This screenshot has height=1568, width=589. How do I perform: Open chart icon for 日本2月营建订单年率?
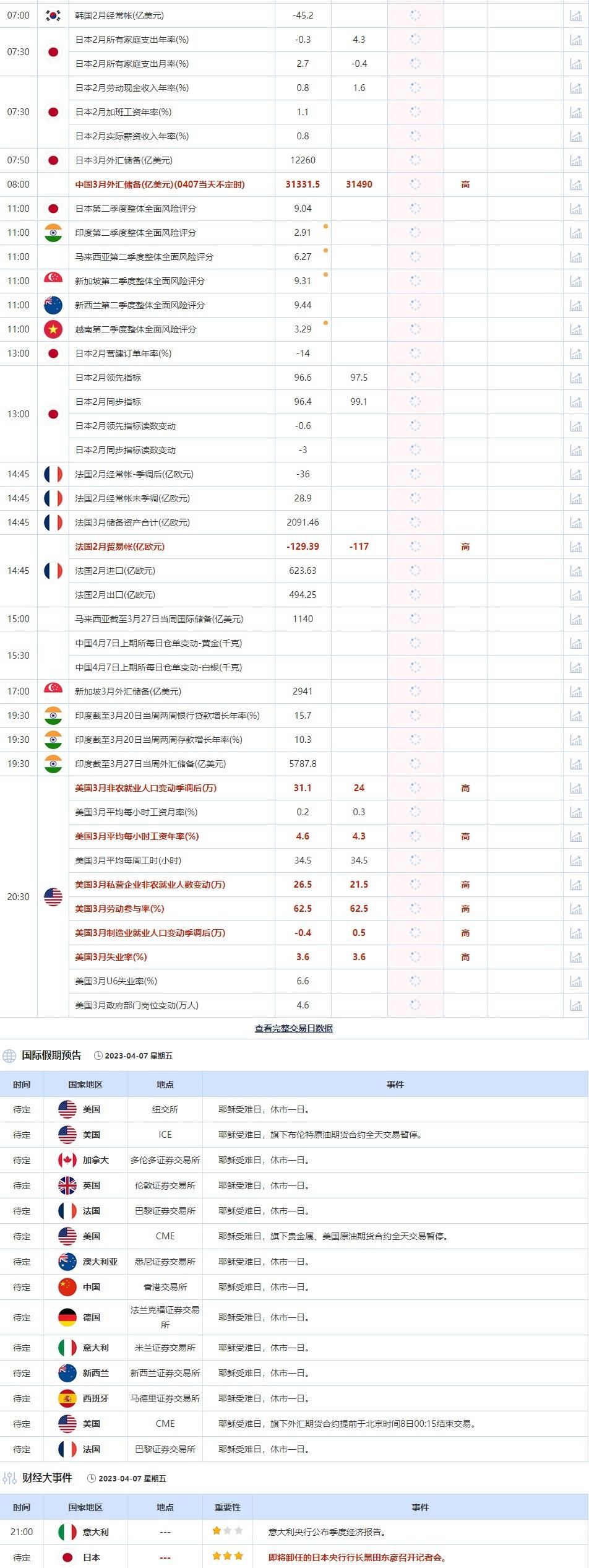tap(575, 353)
